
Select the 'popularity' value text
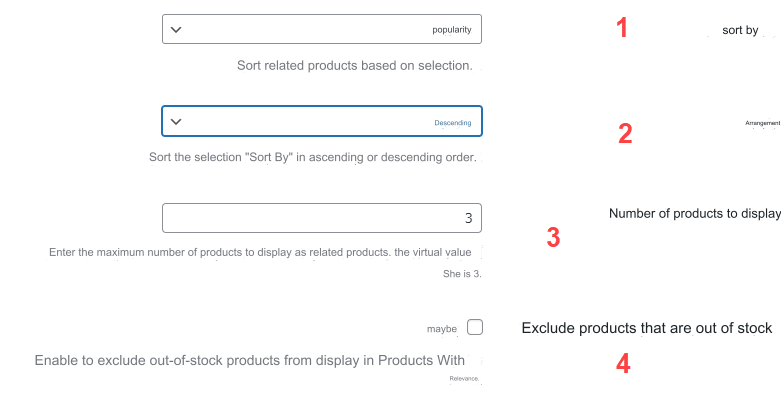(452, 30)
